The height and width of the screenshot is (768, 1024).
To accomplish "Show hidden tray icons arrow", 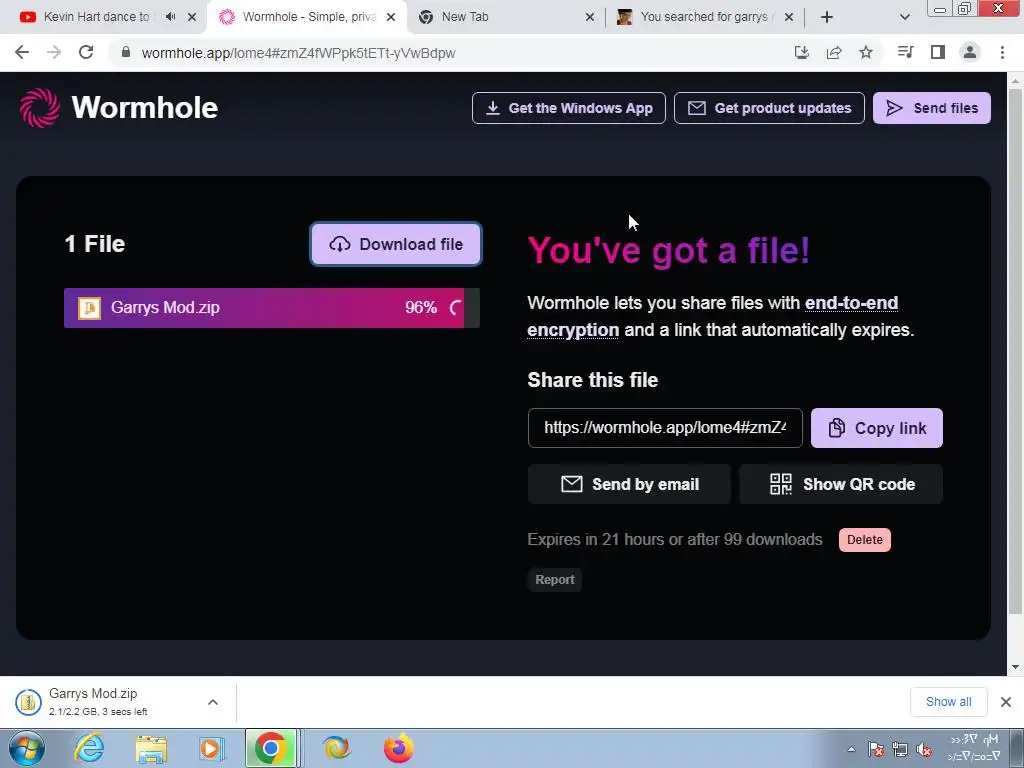I will pyautogui.click(x=851, y=749).
